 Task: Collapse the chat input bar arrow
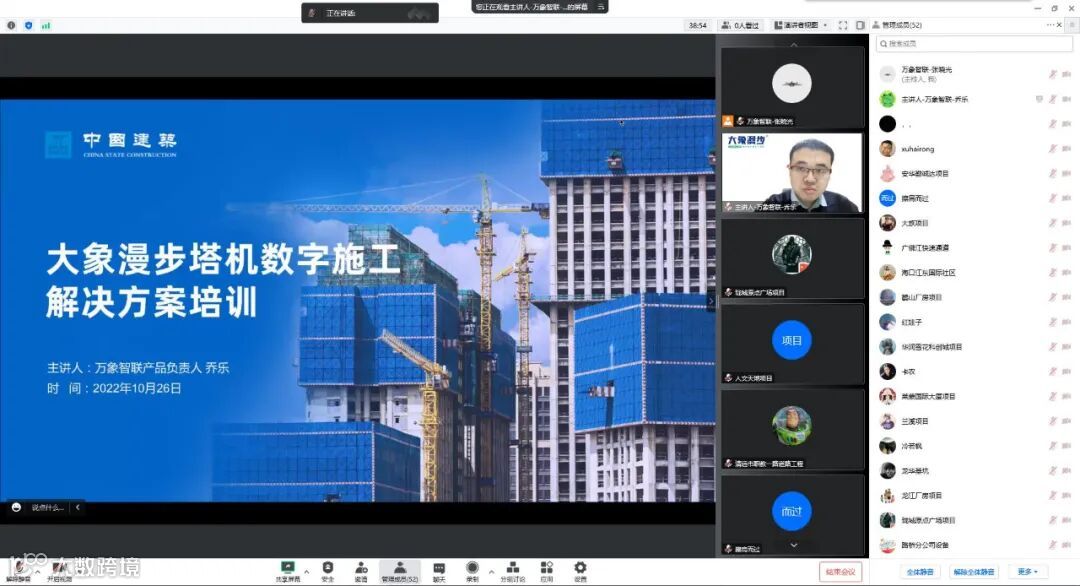[x=77, y=507]
